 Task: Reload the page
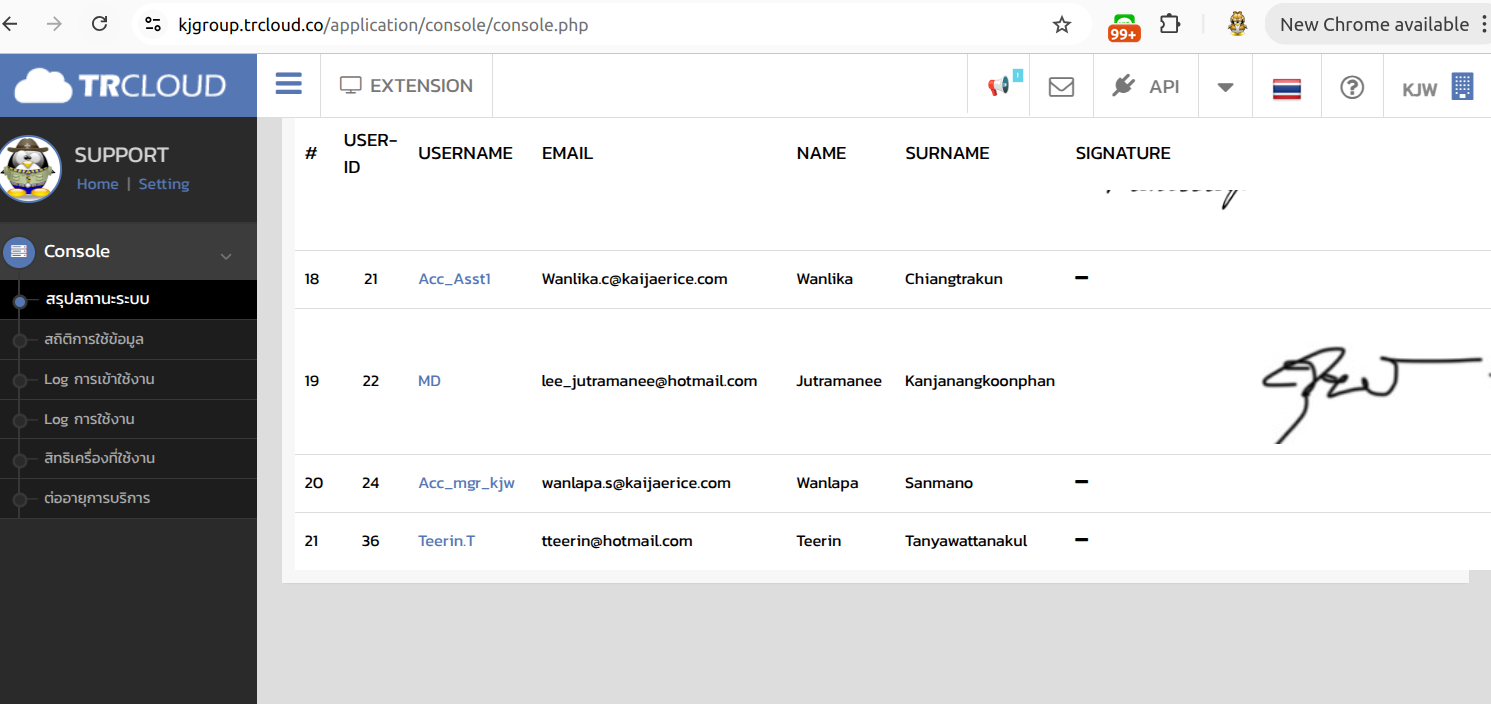pos(99,24)
